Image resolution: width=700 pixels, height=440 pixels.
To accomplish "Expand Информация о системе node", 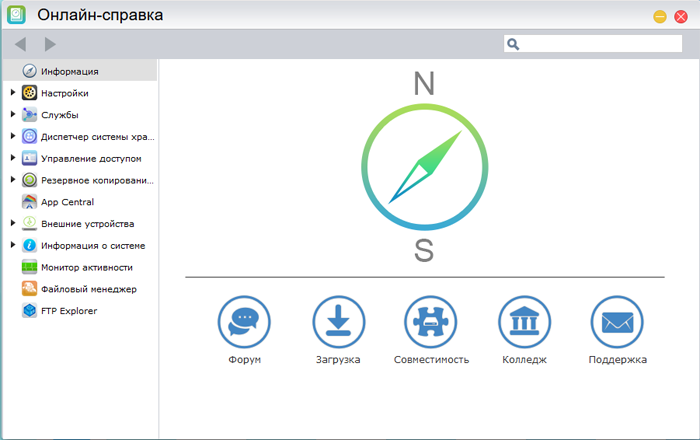I will coord(13,245).
